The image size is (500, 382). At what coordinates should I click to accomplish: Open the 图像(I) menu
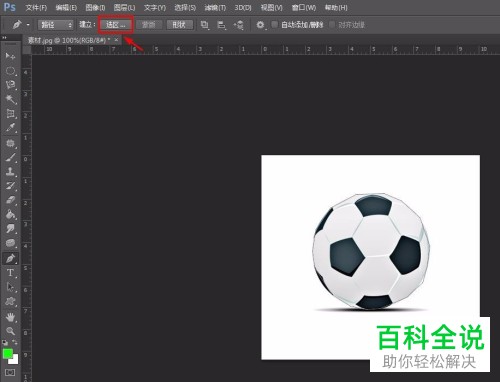click(x=95, y=7)
